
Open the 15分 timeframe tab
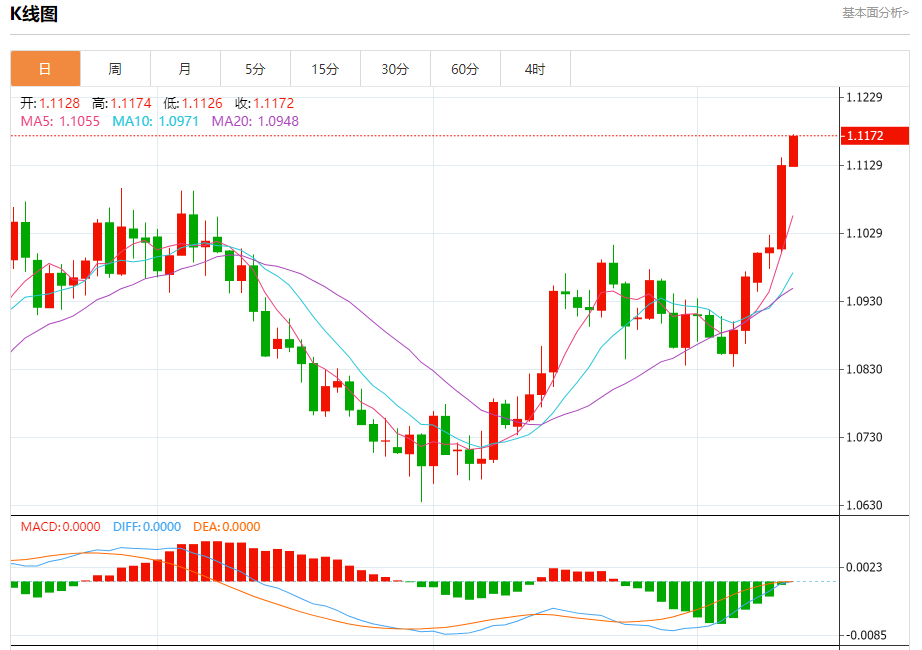(325, 69)
